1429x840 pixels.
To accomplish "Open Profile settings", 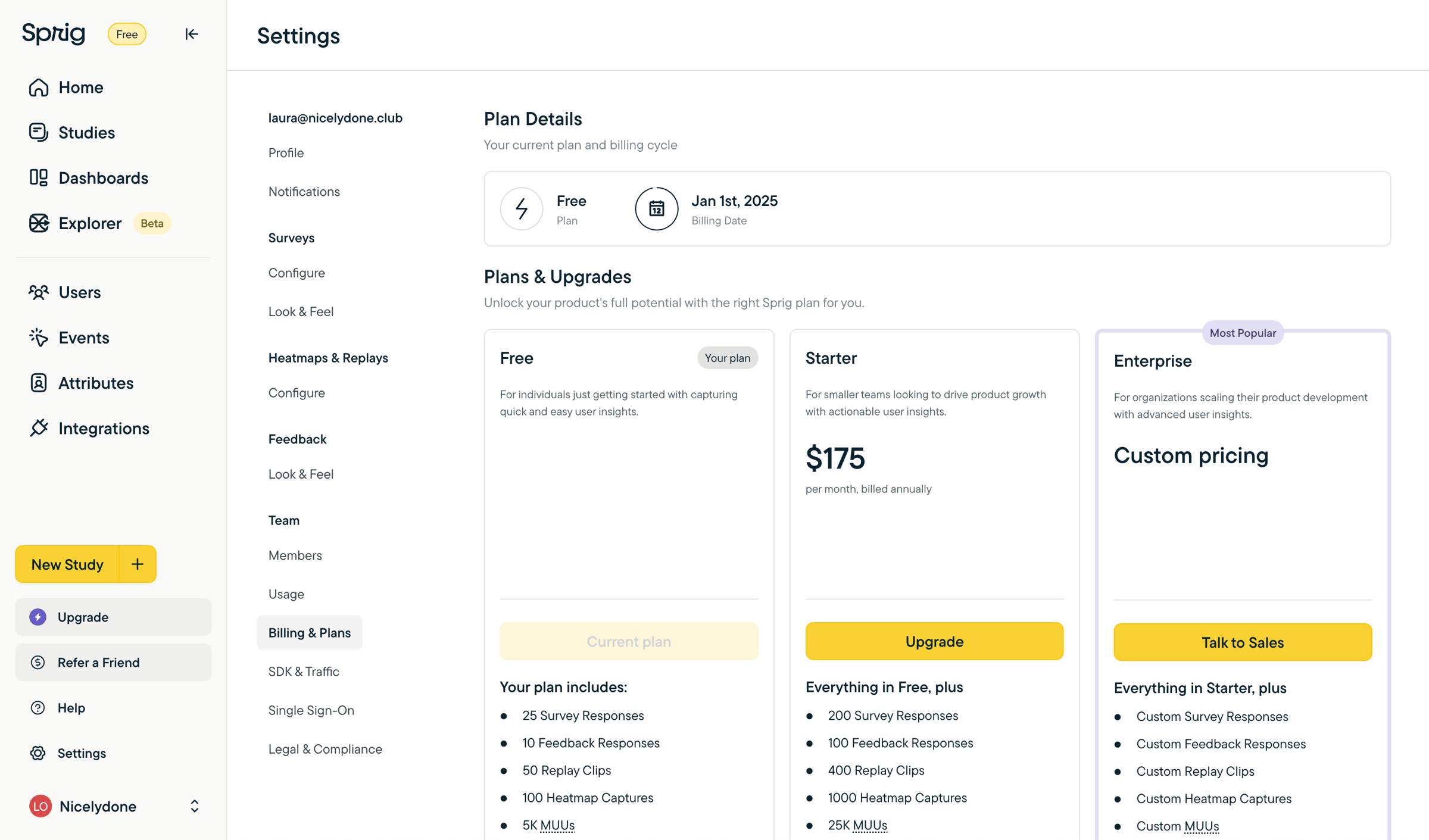I will 286,153.
